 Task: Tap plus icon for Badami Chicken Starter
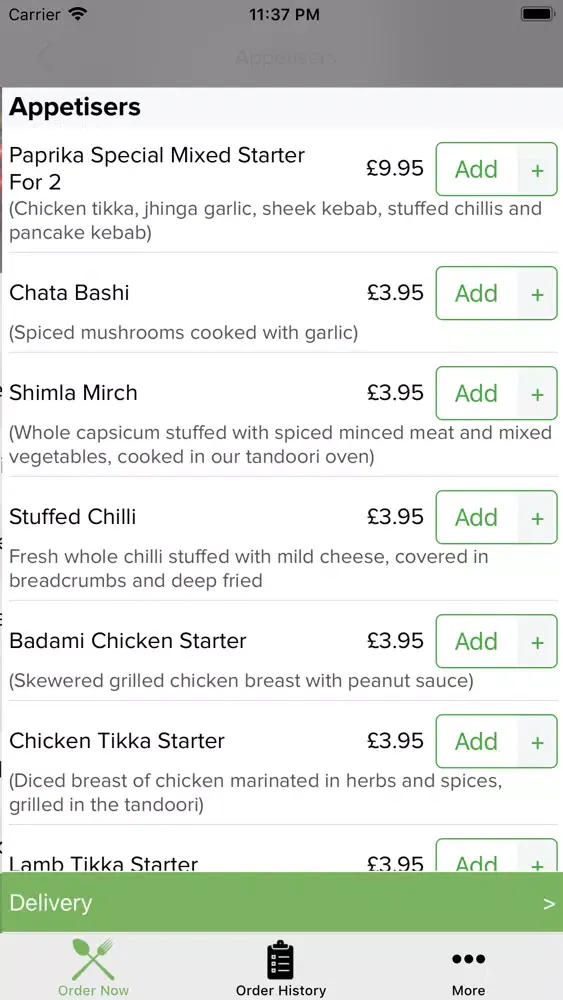(x=537, y=641)
